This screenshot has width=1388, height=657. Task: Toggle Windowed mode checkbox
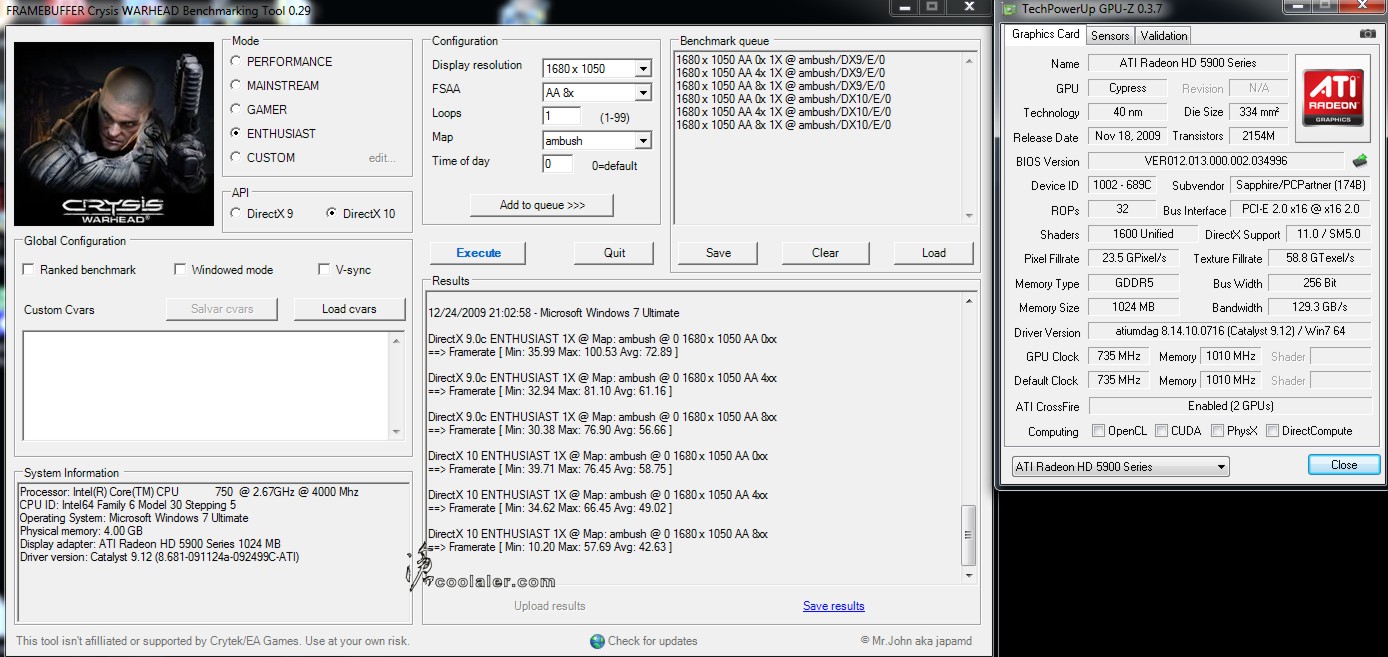180,269
